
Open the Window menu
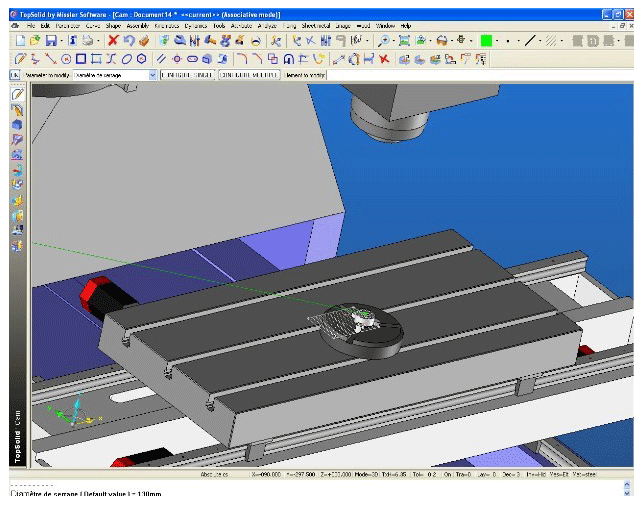click(x=385, y=25)
